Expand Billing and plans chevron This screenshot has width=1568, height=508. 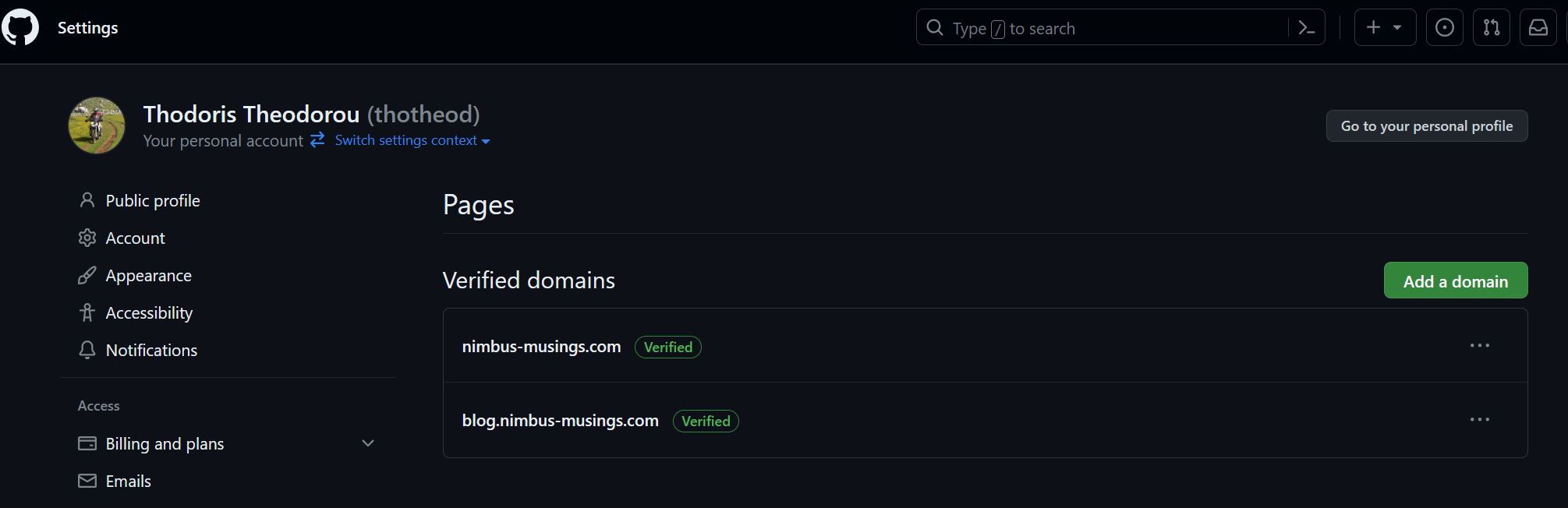[368, 443]
